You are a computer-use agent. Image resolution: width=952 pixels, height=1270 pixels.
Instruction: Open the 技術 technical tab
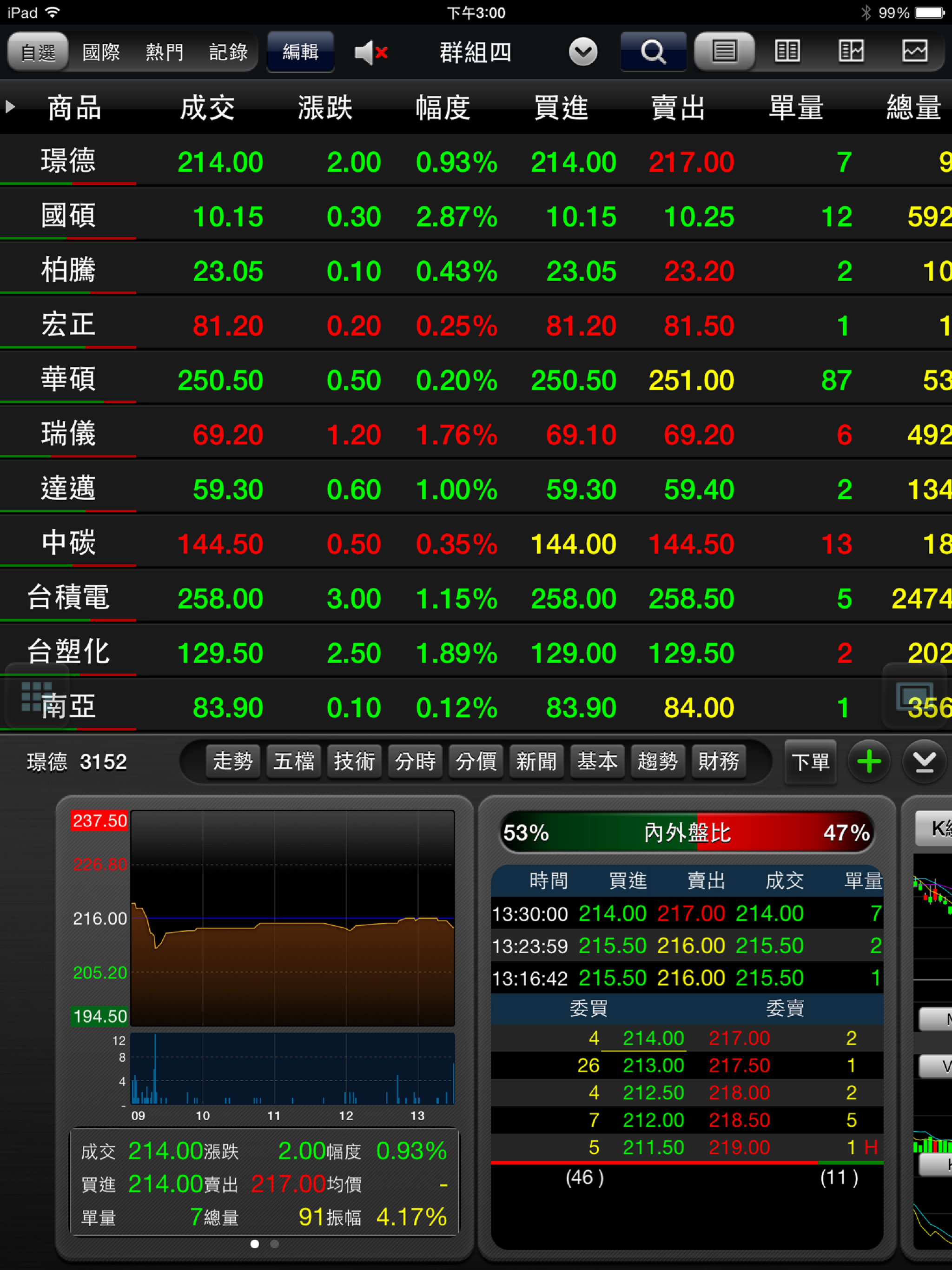(354, 761)
